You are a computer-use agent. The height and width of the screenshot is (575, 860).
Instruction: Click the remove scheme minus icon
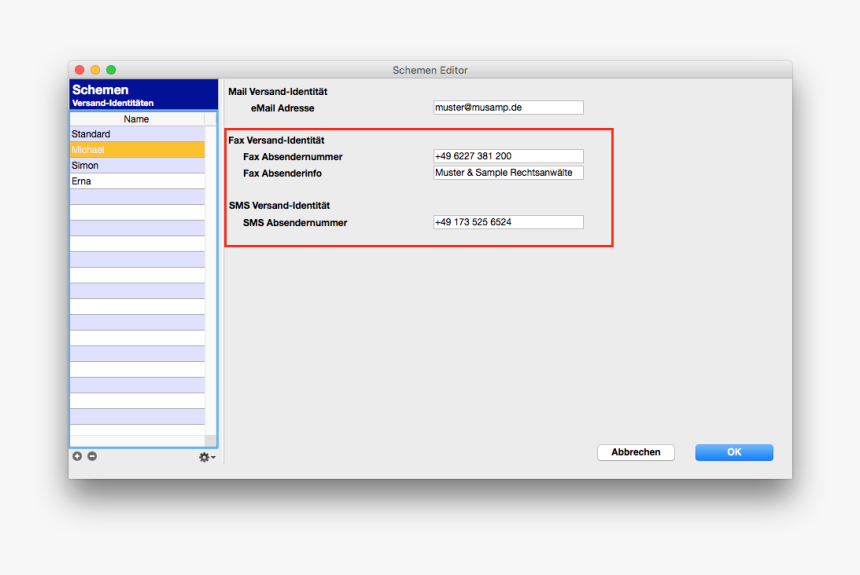coord(92,456)
